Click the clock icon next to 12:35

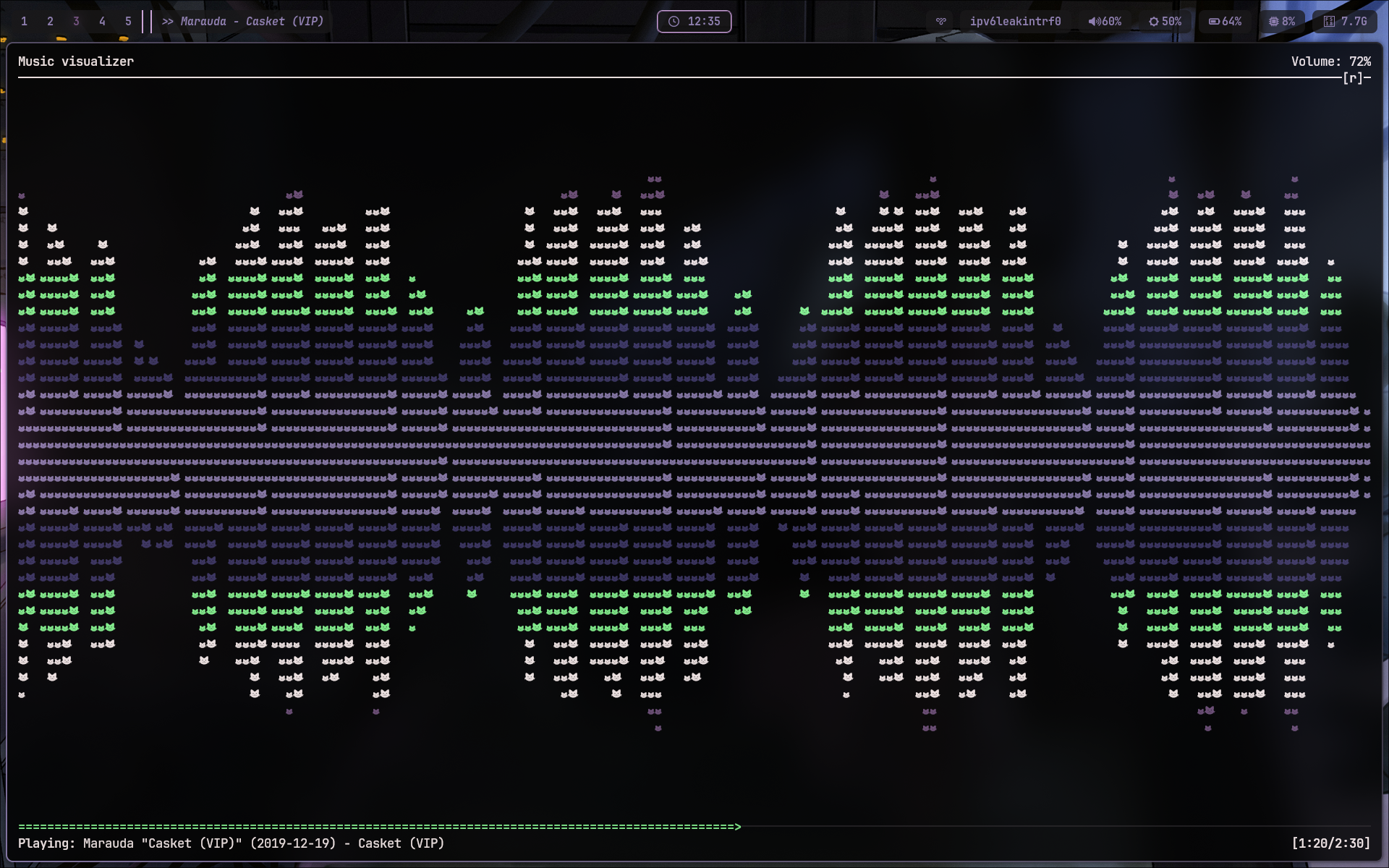click(x=674, y=22)
